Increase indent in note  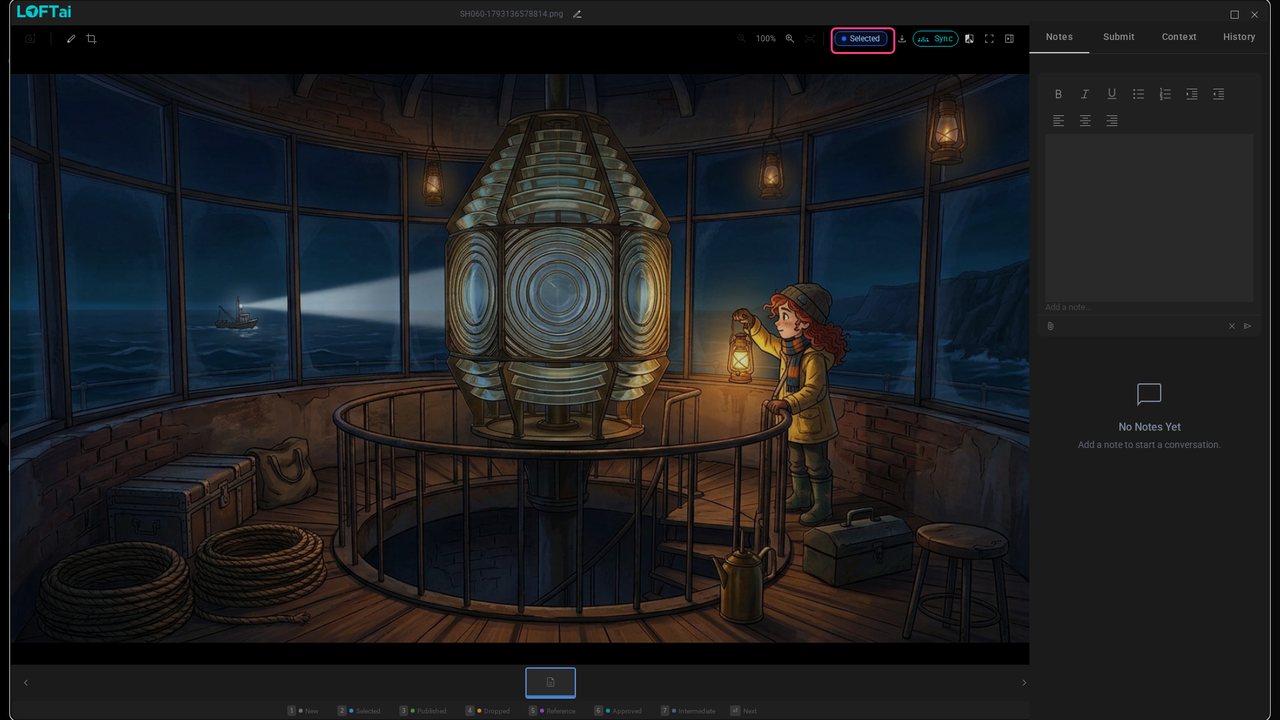click(1191, 94)
